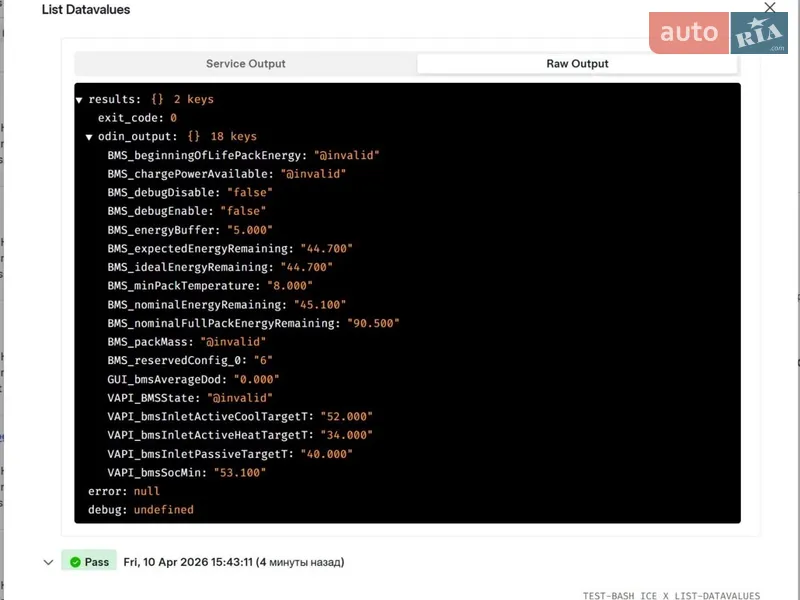Screen dimensions: 800x600
Task: Click the green Pass checkmark icon
Action: point(74,562)
